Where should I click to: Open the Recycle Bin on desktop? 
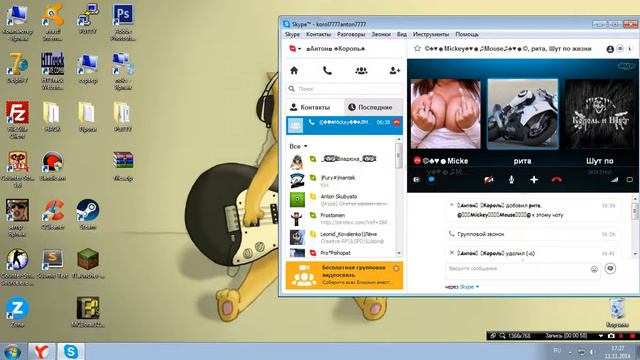click(617, 312)
